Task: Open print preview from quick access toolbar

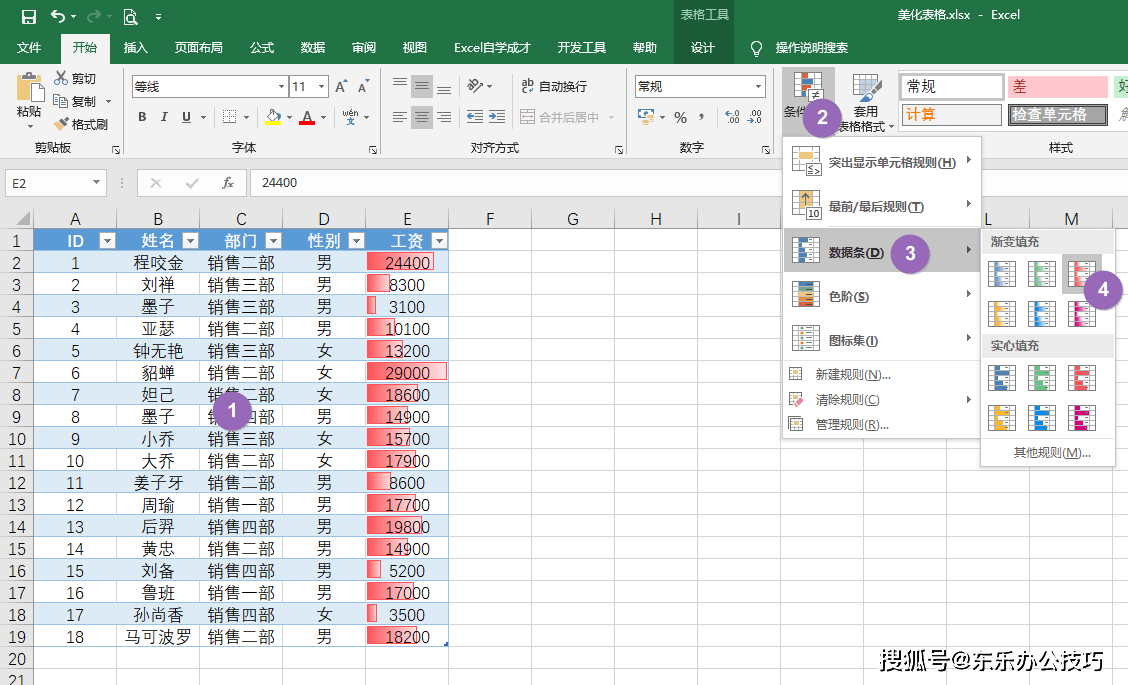Action: [130, 16]
